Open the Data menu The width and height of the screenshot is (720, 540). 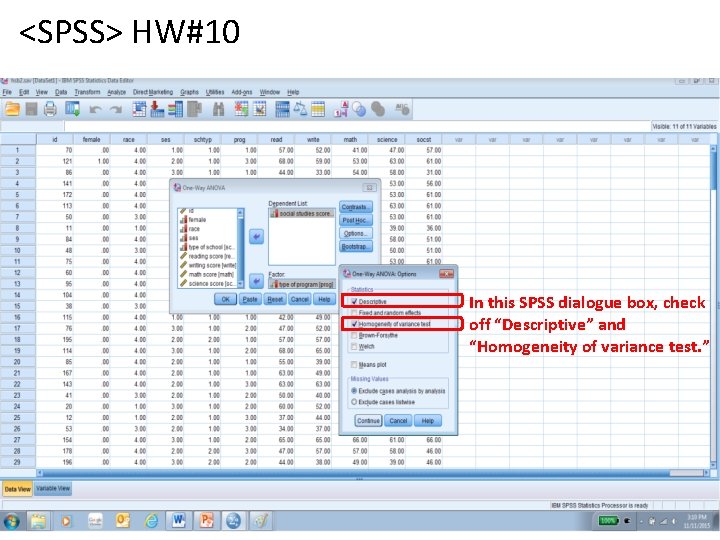tap(61, 92)
